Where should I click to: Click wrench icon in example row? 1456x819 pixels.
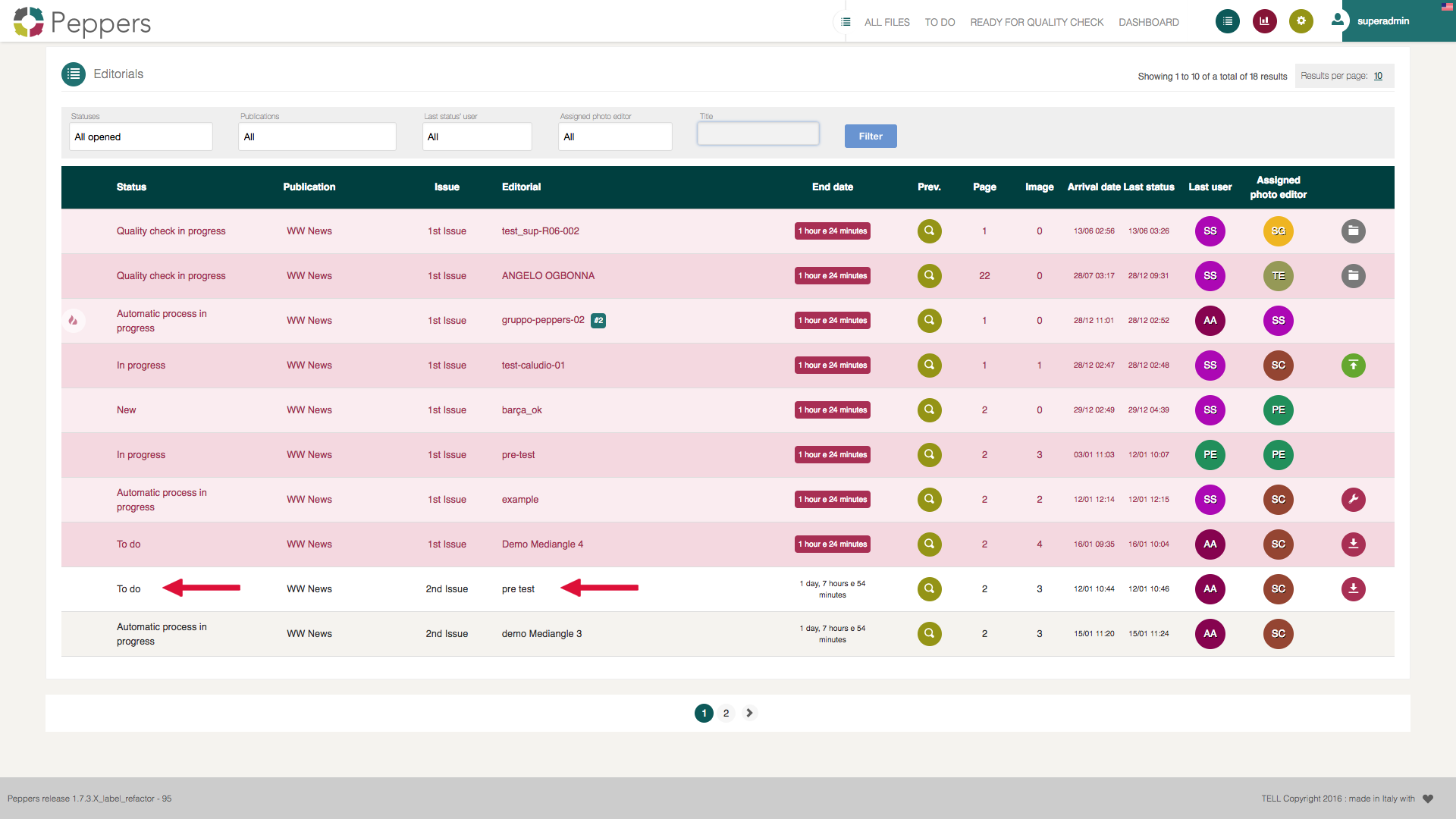pos(1353,500)
